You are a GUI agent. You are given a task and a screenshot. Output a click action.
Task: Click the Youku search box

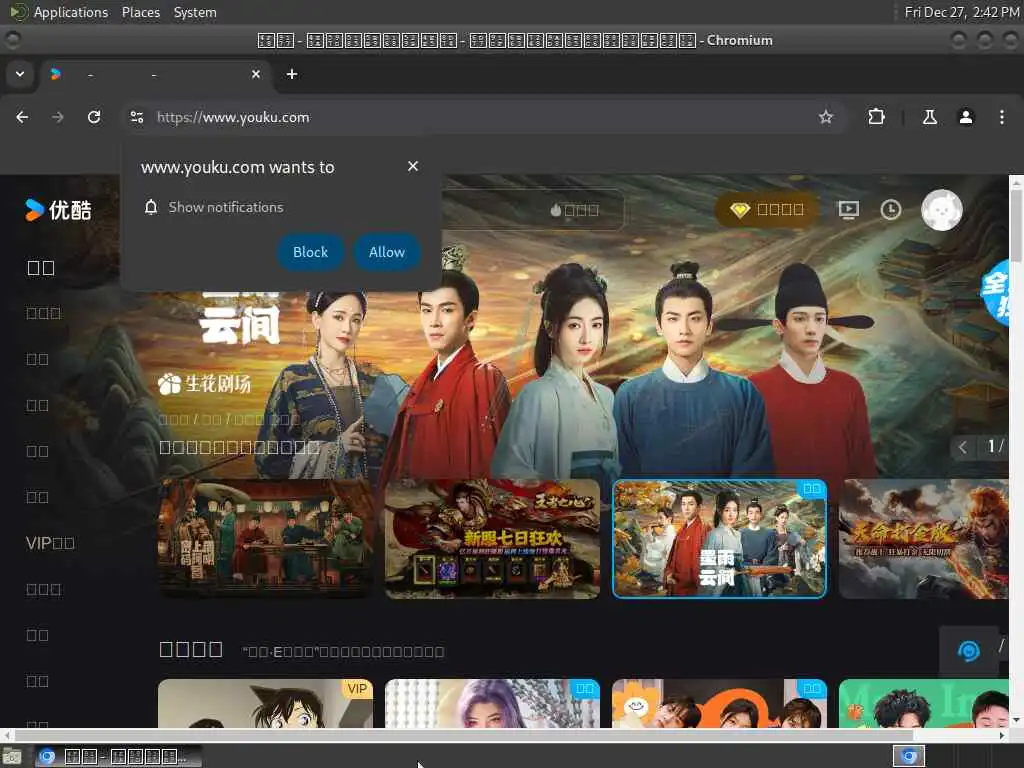(532, 210)
